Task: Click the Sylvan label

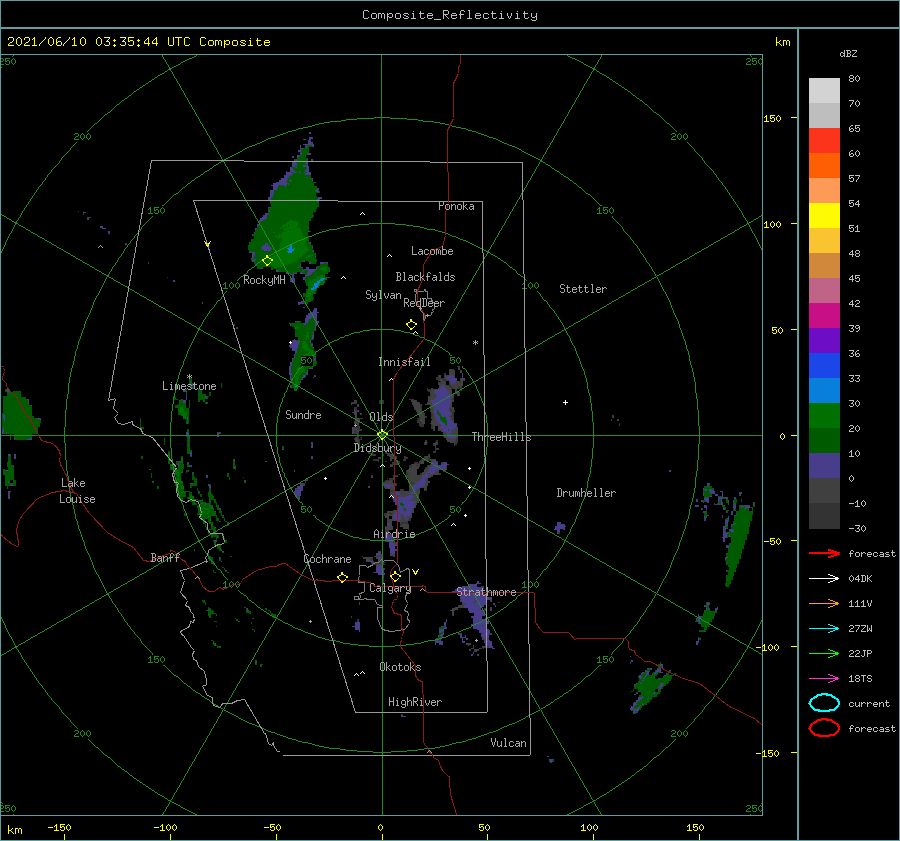Action: tap(383, 295)
